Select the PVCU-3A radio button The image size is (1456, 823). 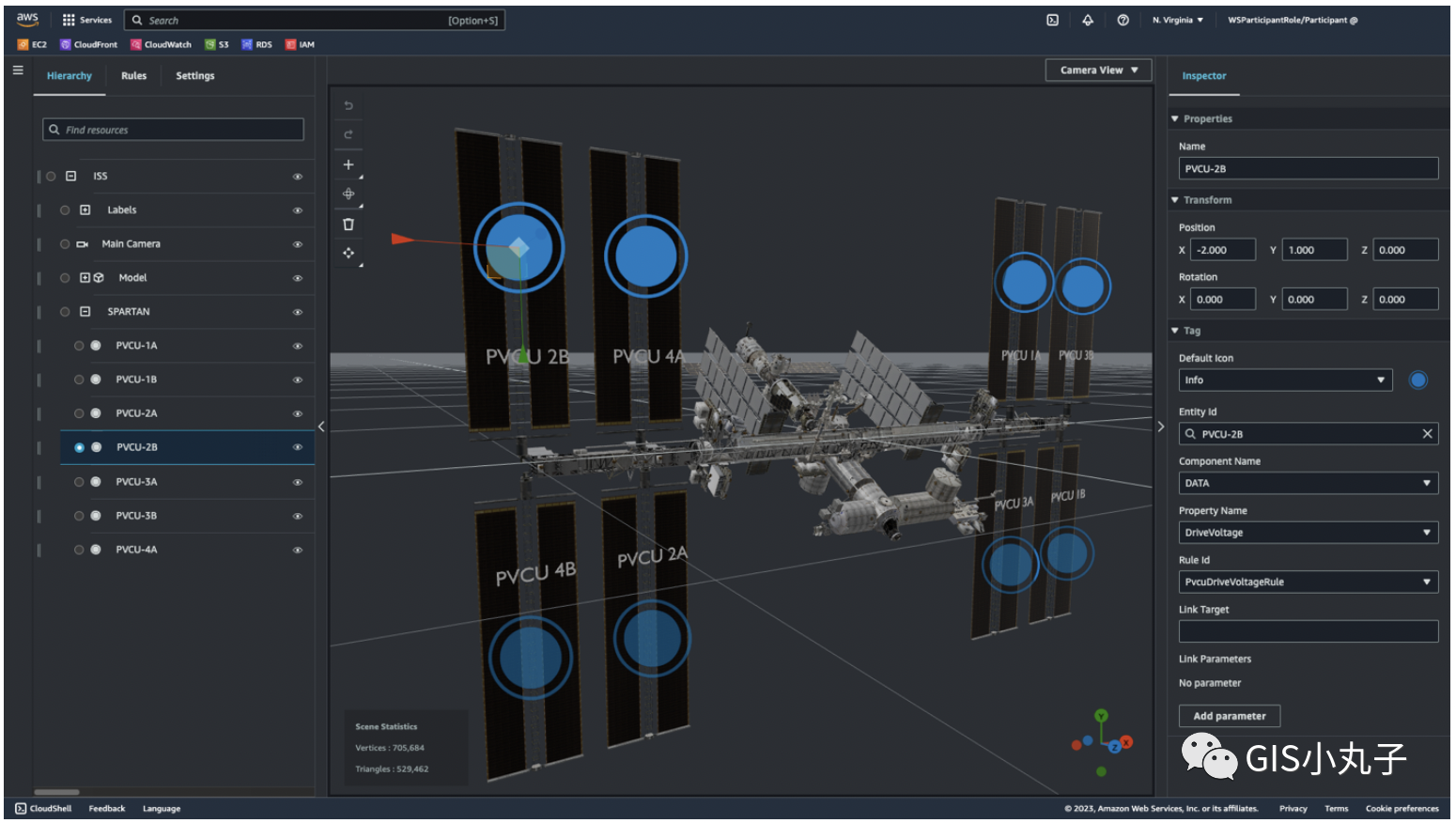click(79, 482)
